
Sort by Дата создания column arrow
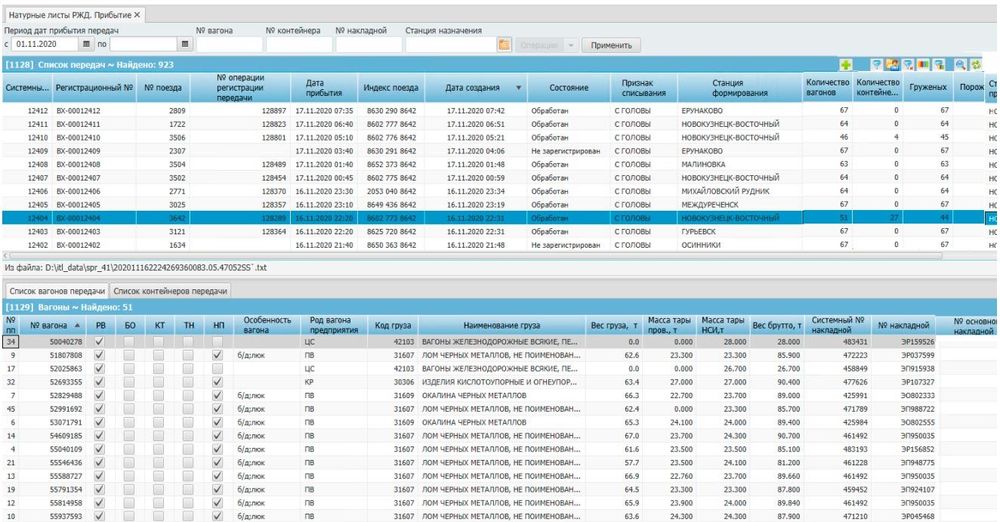pos(518,88)
